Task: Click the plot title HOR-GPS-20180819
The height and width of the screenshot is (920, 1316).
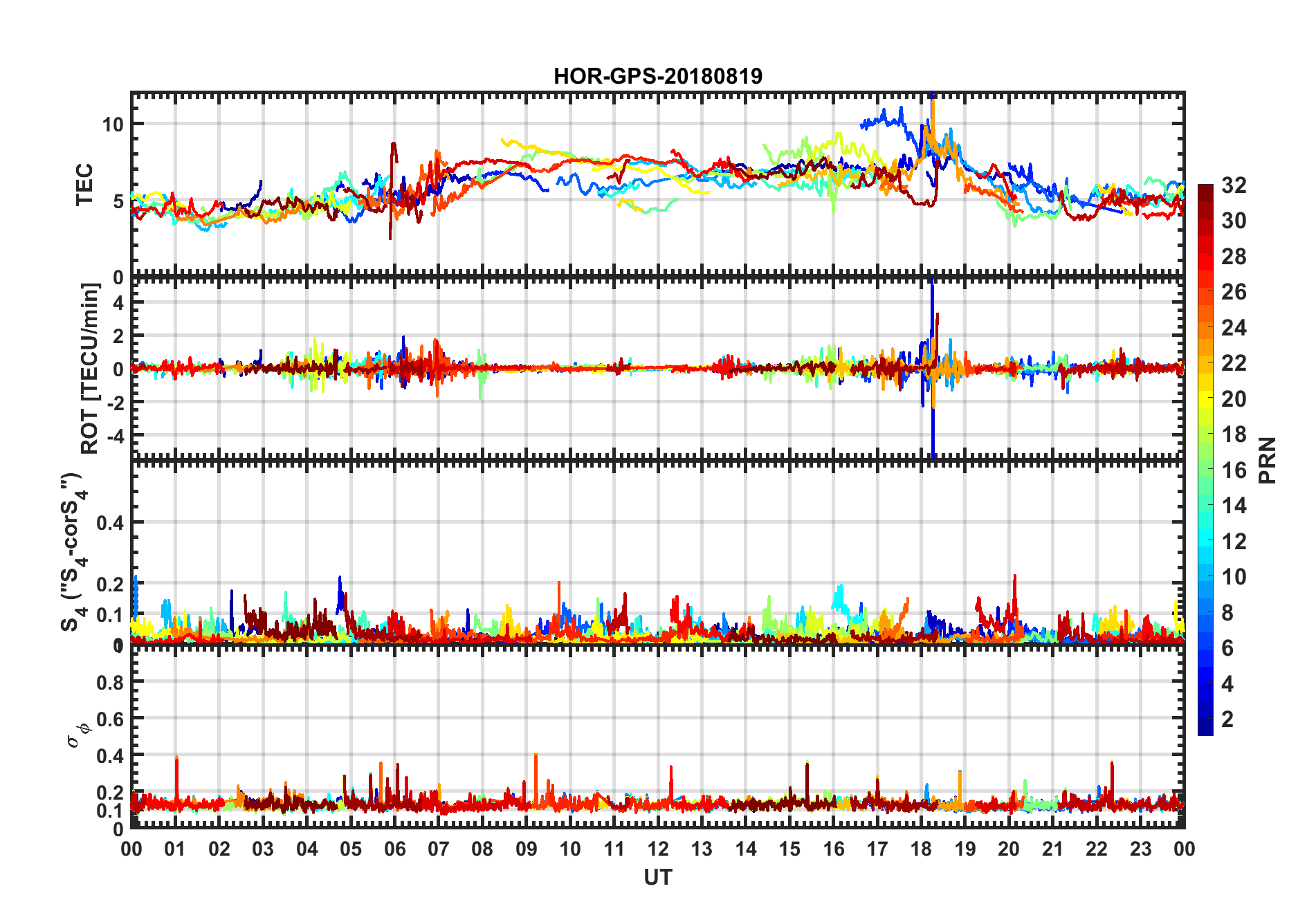Action: pos(658,76)
